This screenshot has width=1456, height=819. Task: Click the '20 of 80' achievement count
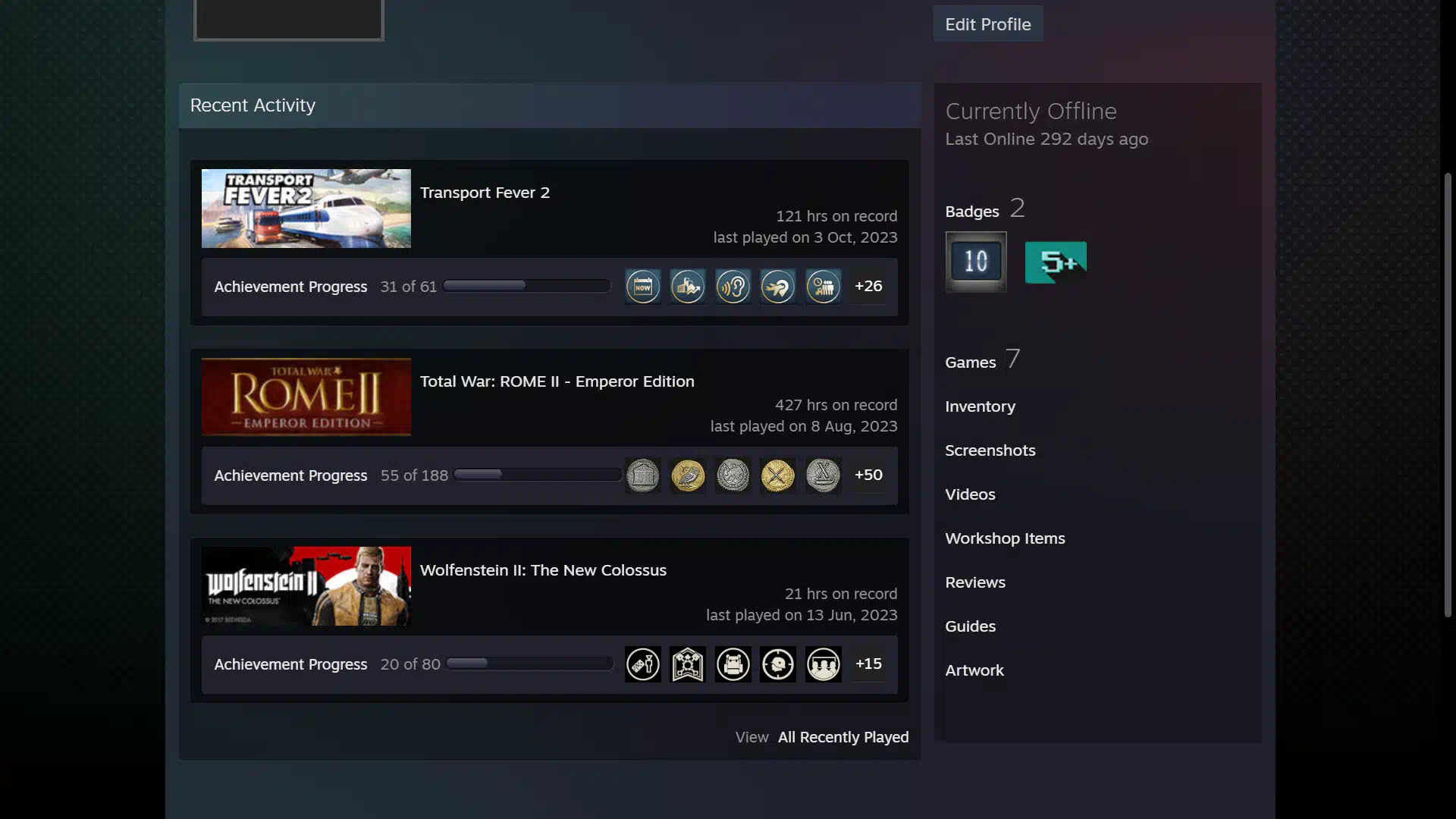[410, 664]
